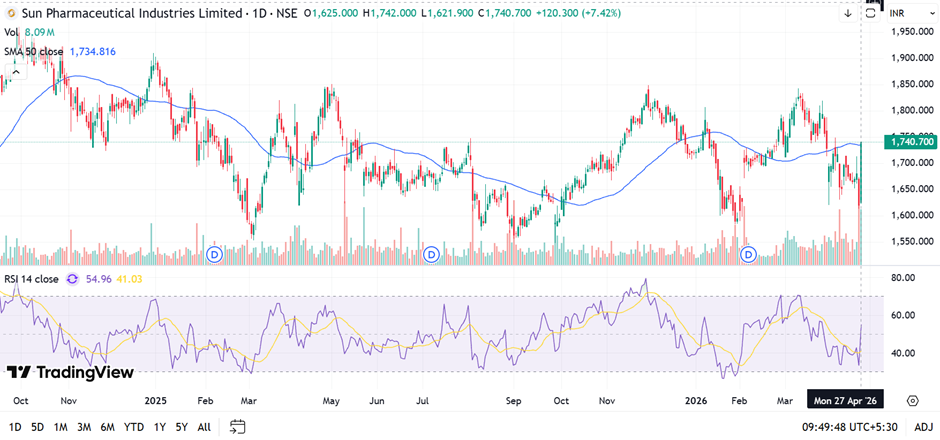Switch to 6M time range
940x440 pixels.
point(106,427)
